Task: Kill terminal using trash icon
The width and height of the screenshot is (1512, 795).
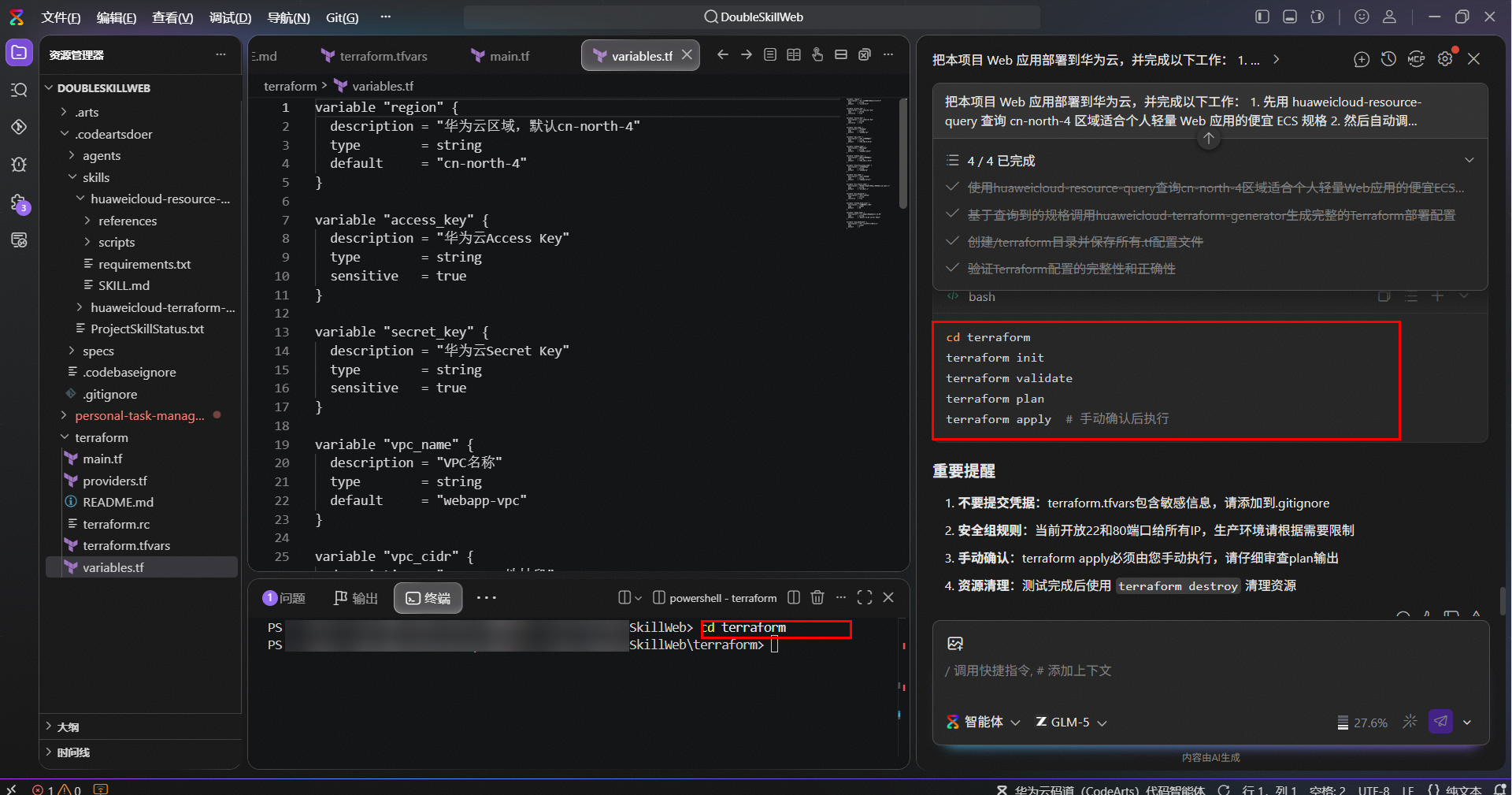Action: click(x=817, y=597)
